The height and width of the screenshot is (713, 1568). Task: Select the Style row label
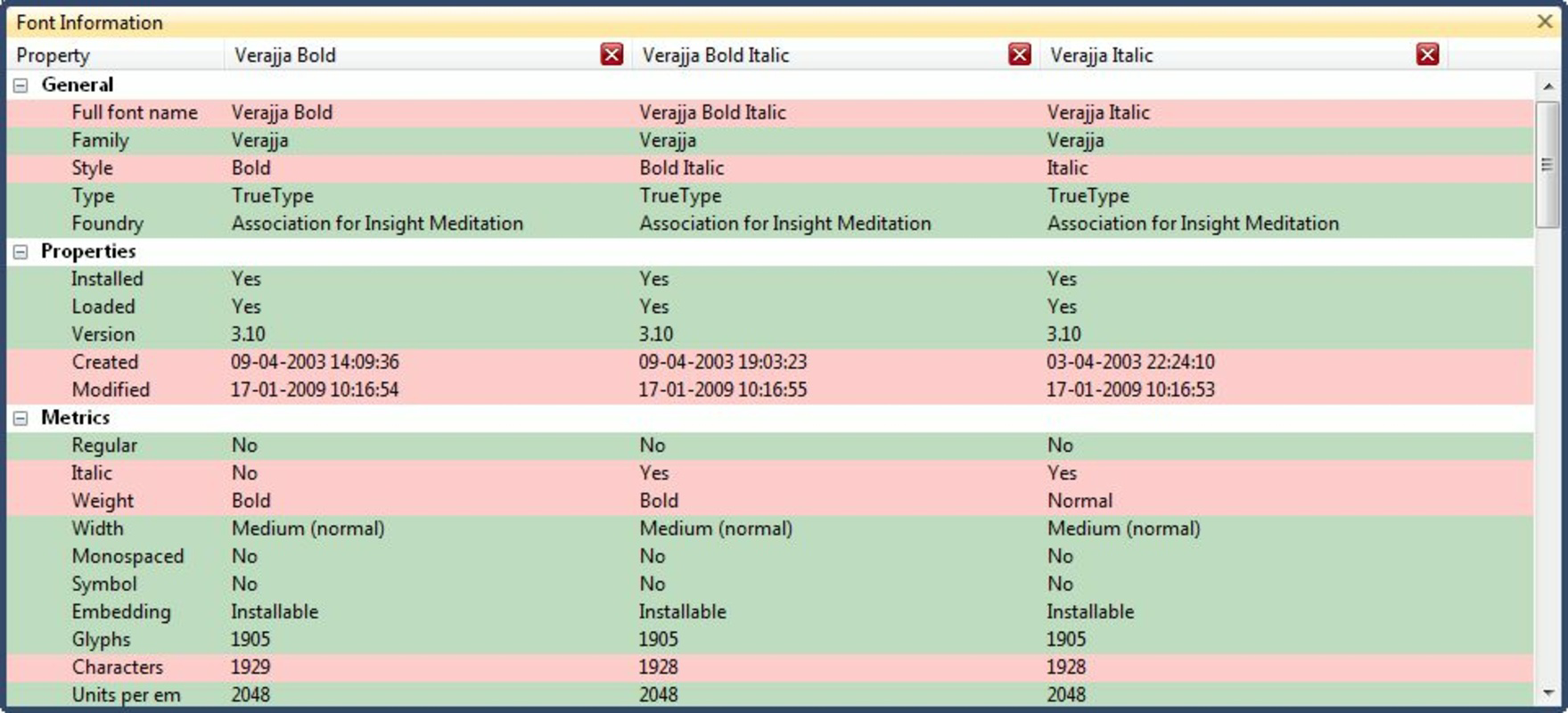pos(92,168)
